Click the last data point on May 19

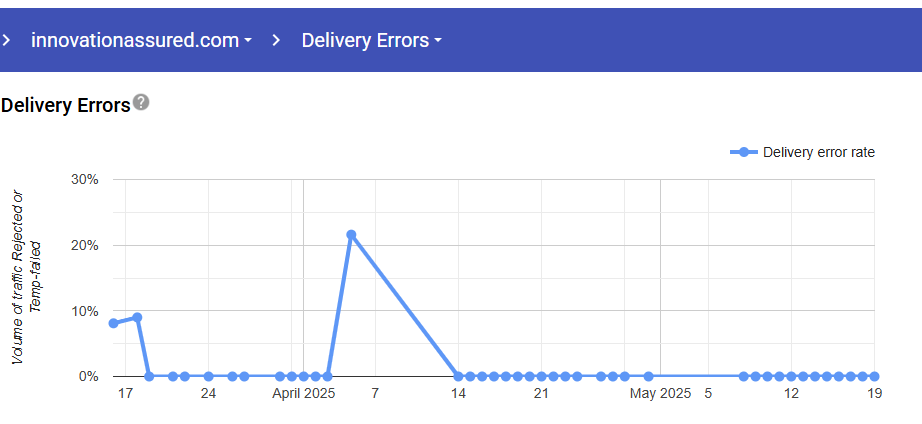click(x=874, y=376)
